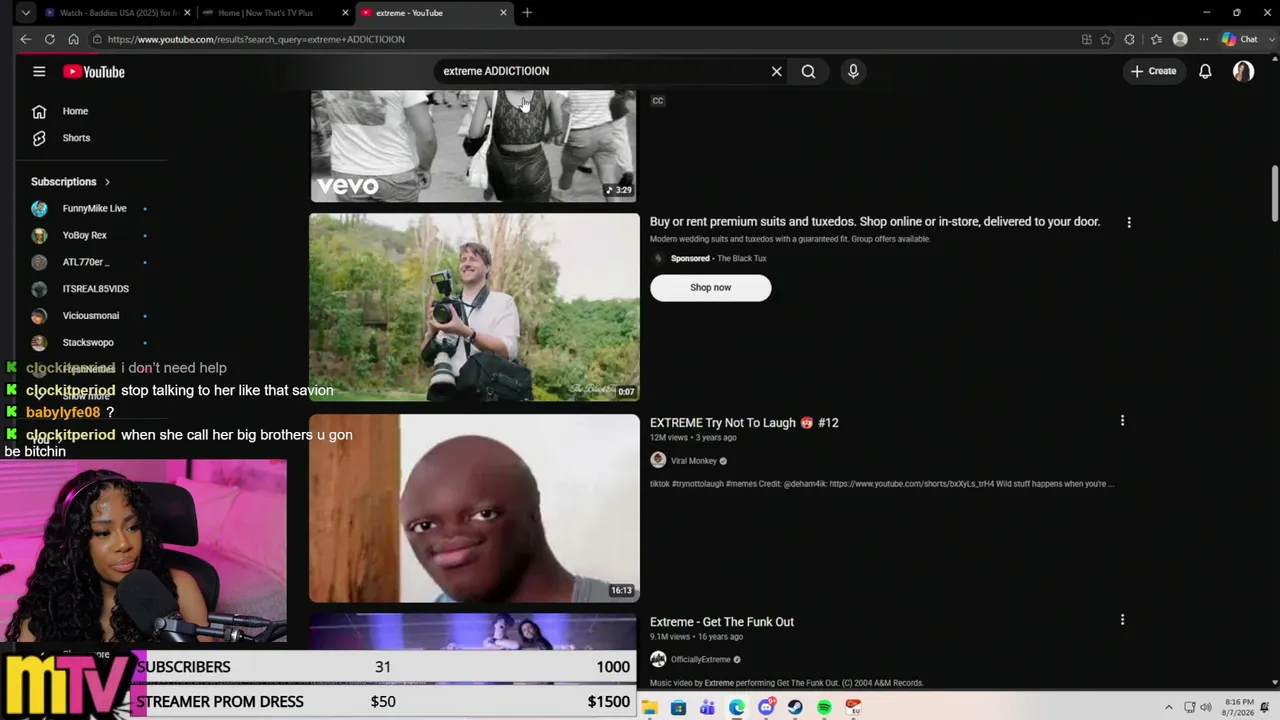Open the browser home icon
The width and height of the screenshot is (1280, 720).
(x=73, y=39)
